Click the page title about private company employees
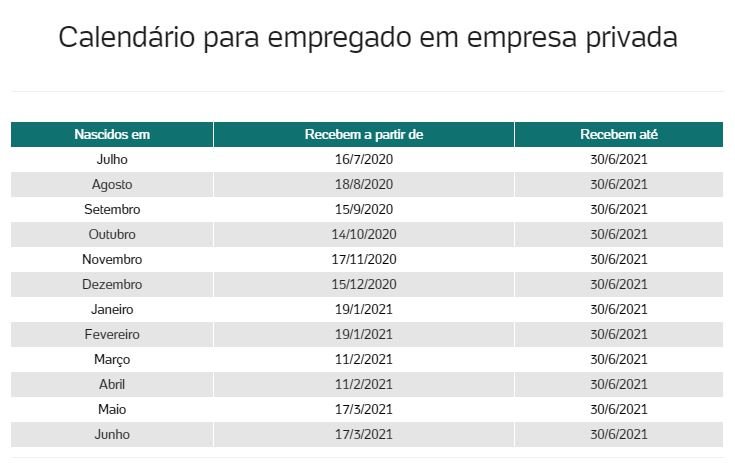735x468 pixels. coord(367,38)
